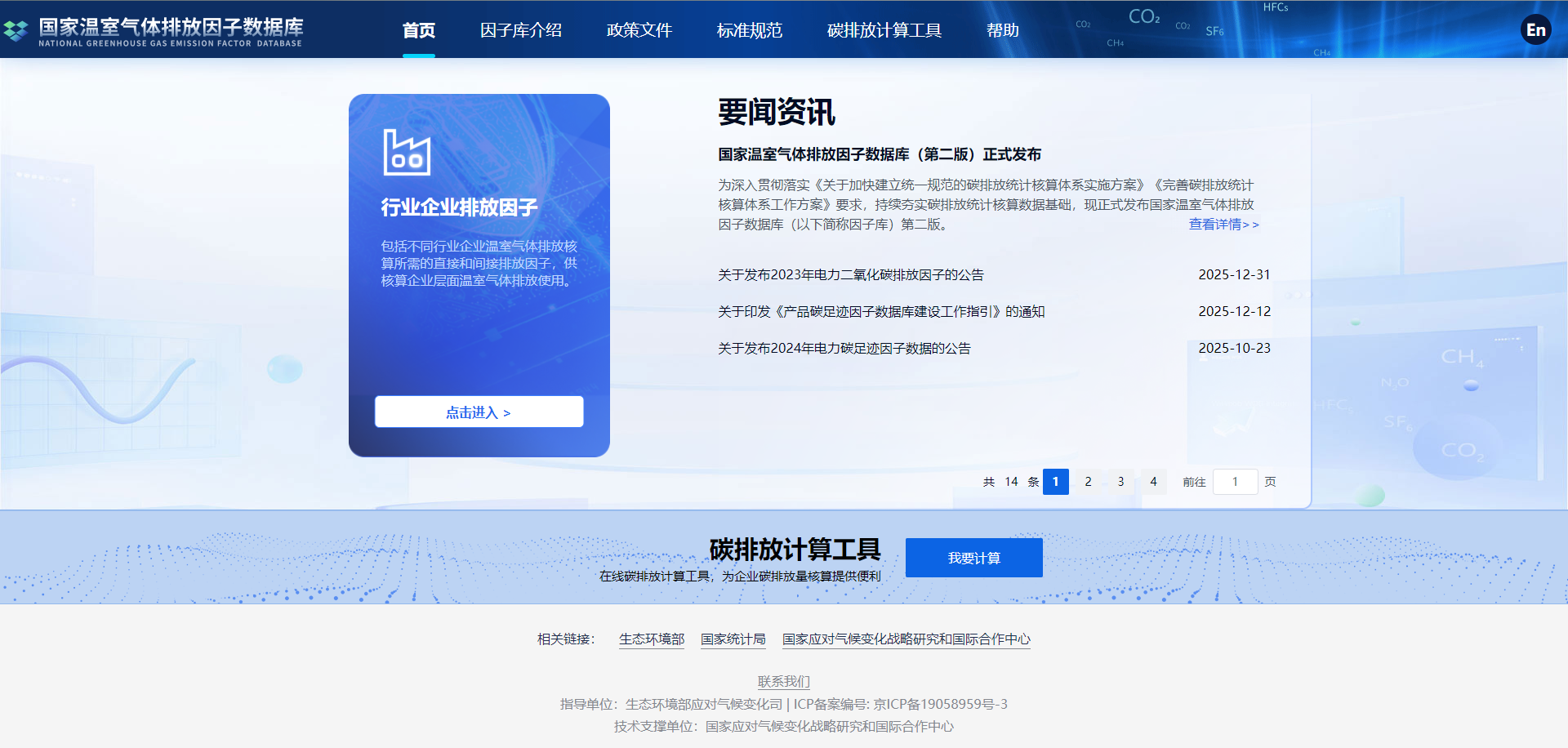This screenshot has height=748, width=1568.
Task: Open 2023年电力二氧化碳排放因子 announcement
Action: [851, 274]
